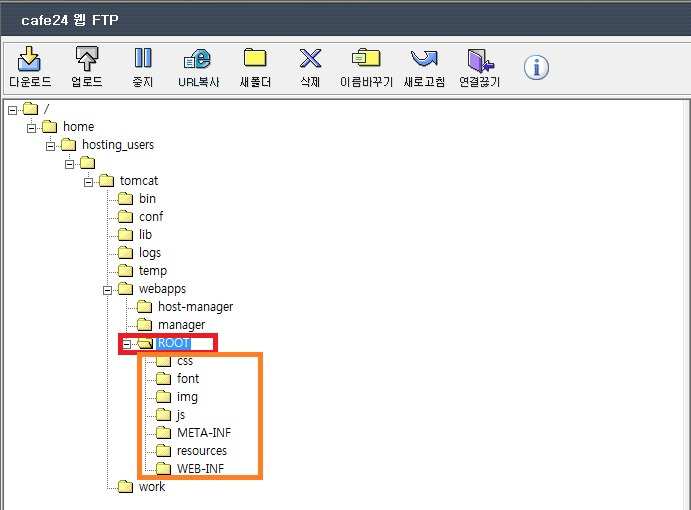Open the lib folder
This screenshot has height=510, width=691.
click(x=145, y=235)
